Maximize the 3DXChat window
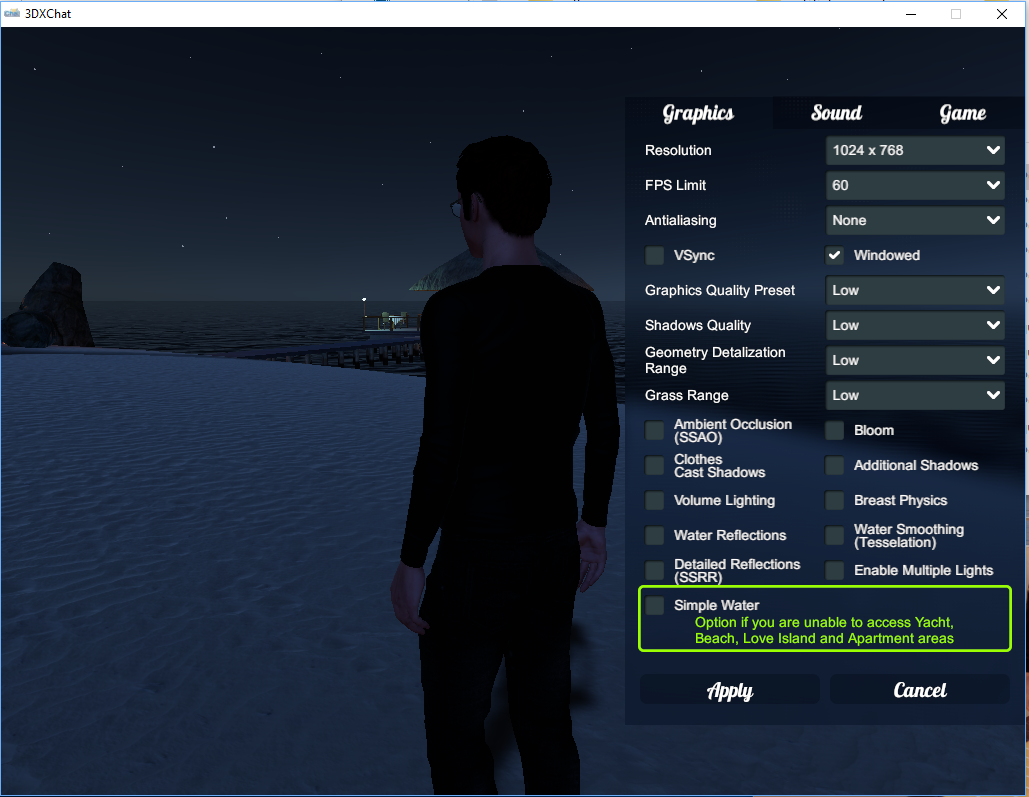Image resolution: width=1029 pixels, height=797 pixels. pos(956,14)
